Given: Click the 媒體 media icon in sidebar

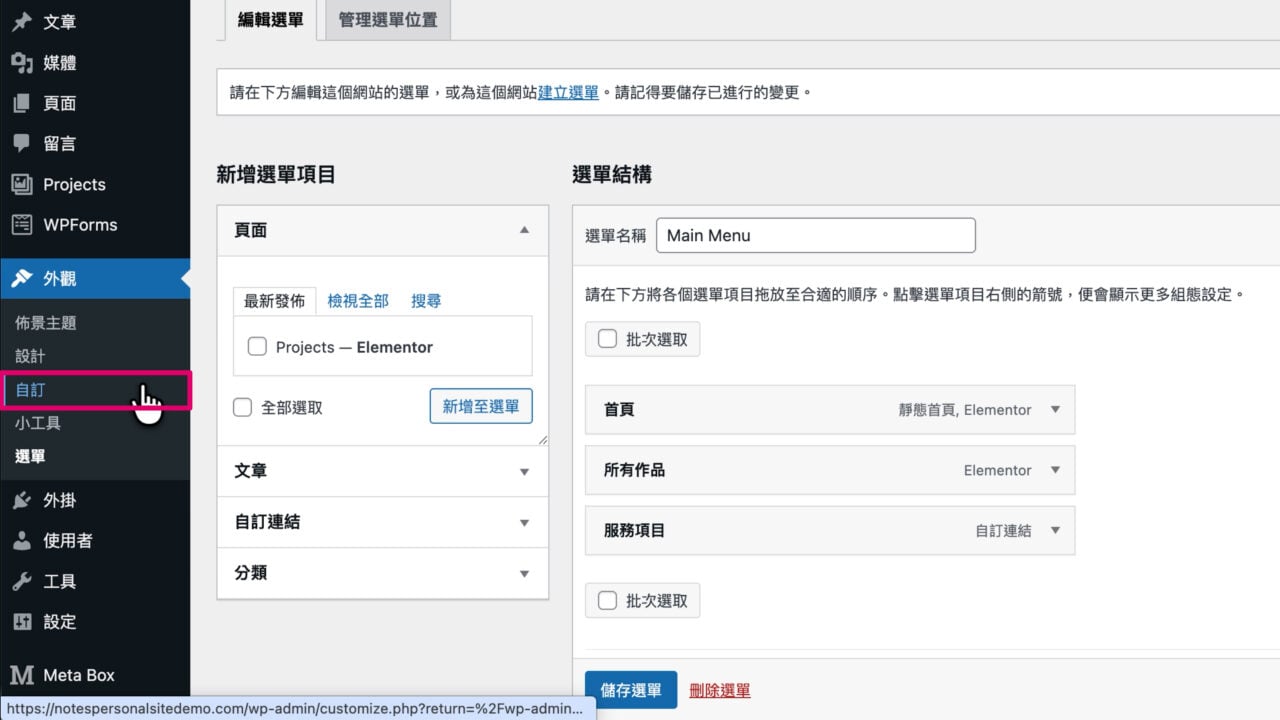Looking at the screenshot, I should [21, 63].
